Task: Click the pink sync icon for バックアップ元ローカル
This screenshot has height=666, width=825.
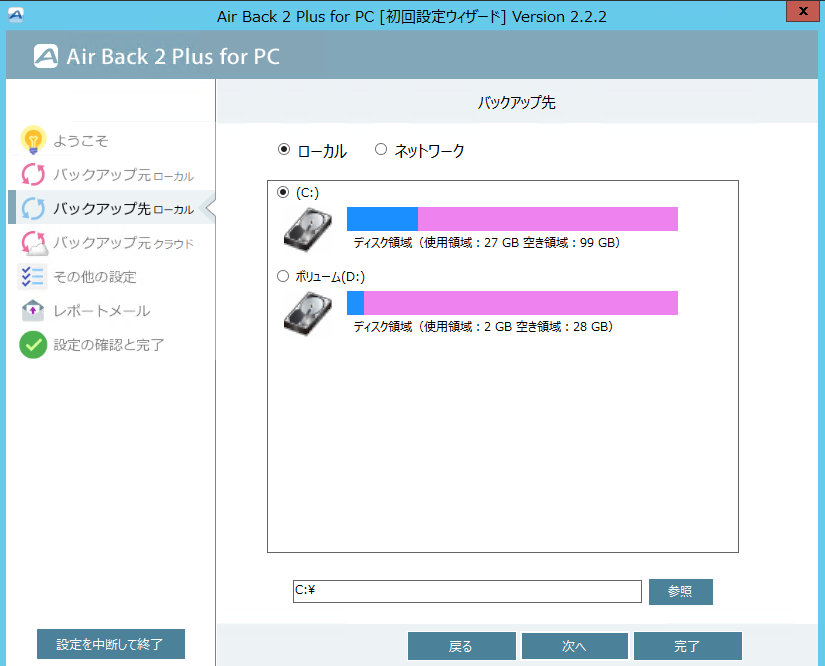Action: (x=33, y=175)
